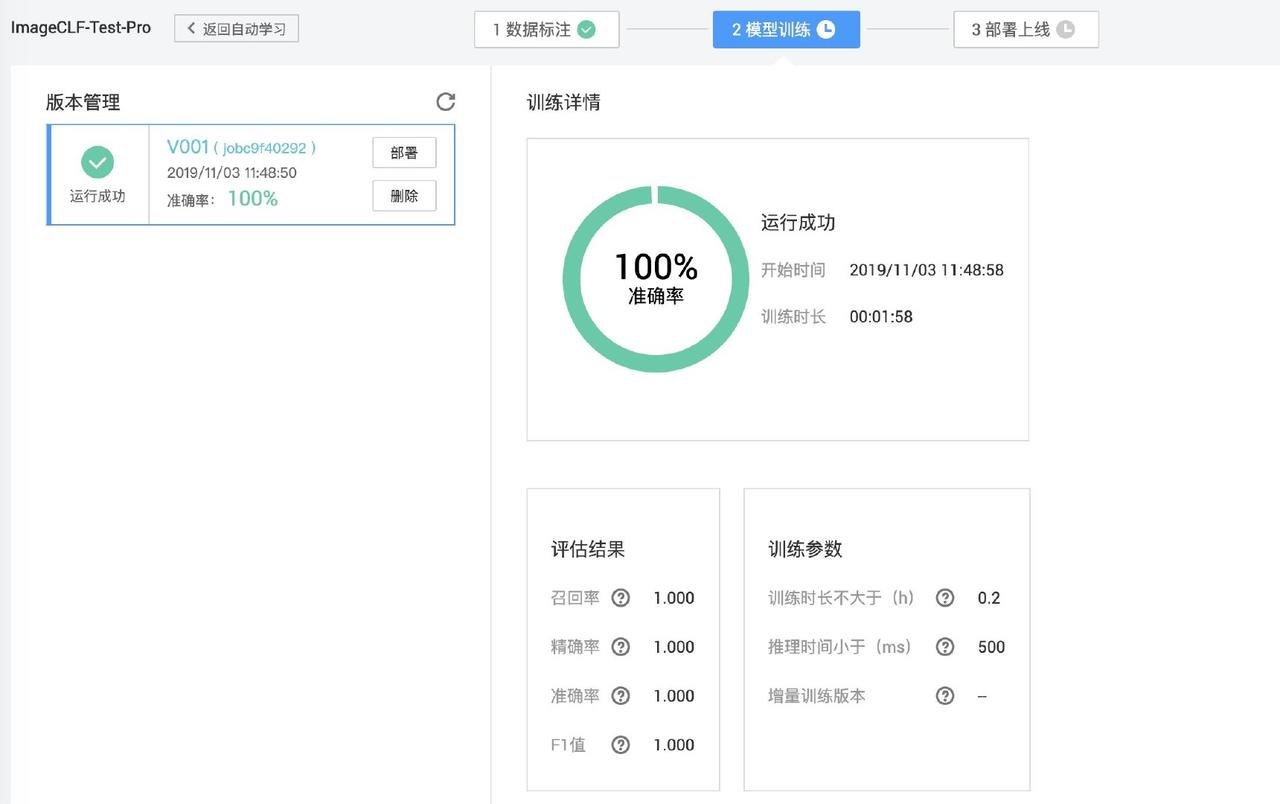Click the green checkmark on 数据标注 step
The width and height of the screenshot is (1280, 804).
point(587,30)
